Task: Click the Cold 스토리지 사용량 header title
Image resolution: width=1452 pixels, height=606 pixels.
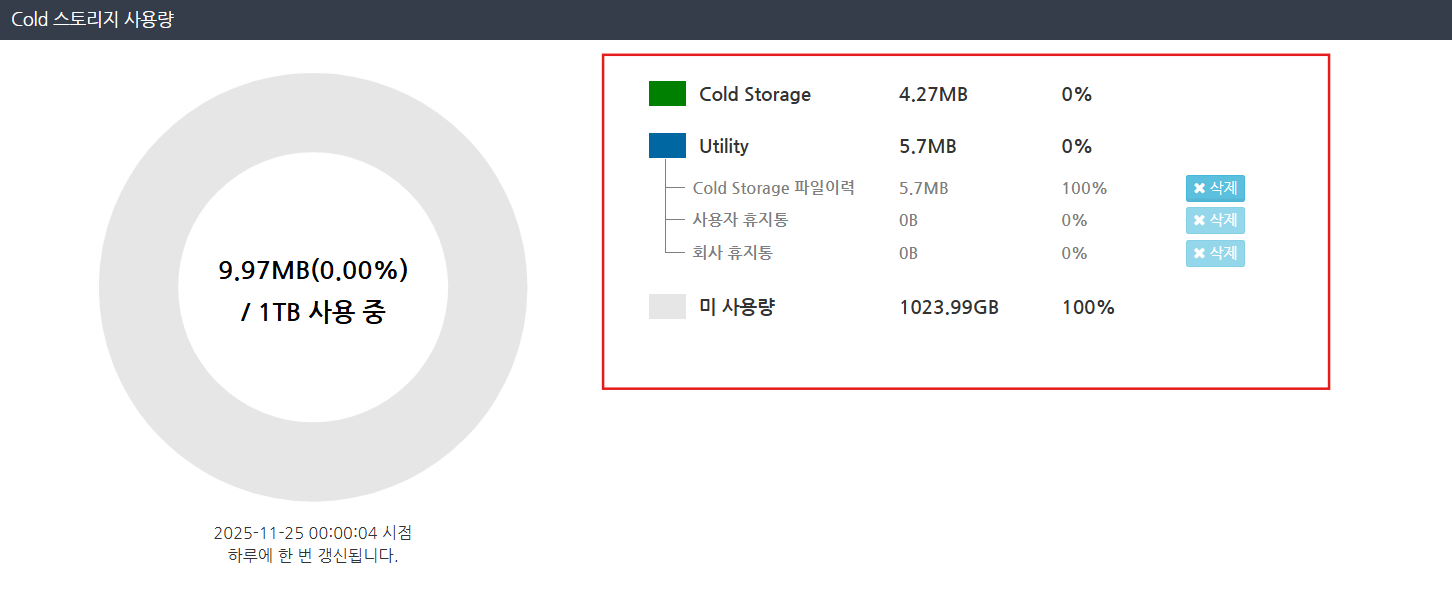Action: pyautogui.click(x=92, y=19)
